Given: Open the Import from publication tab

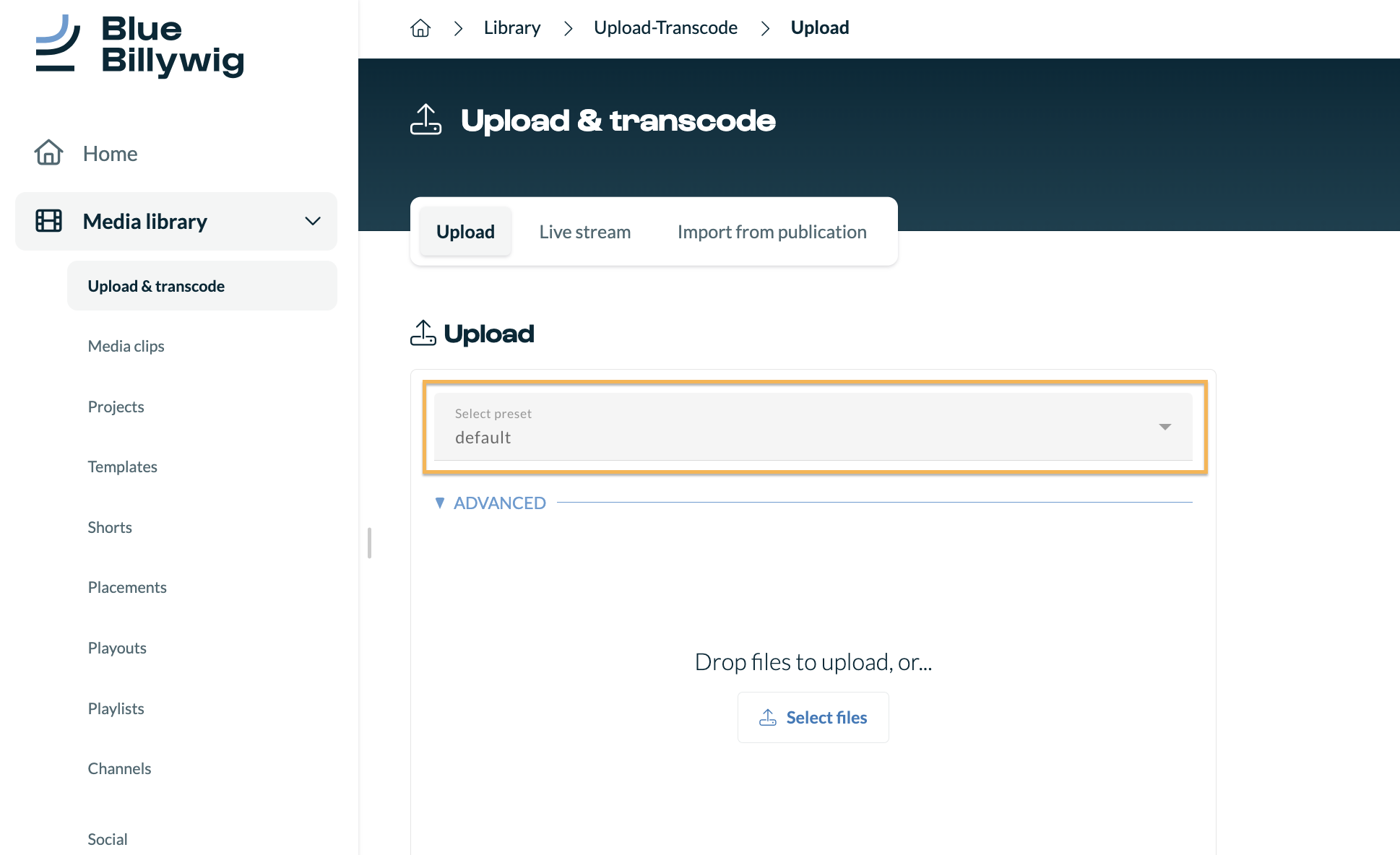Looking at the screenshot, I should pyautogui.click(x=772, y=232).
